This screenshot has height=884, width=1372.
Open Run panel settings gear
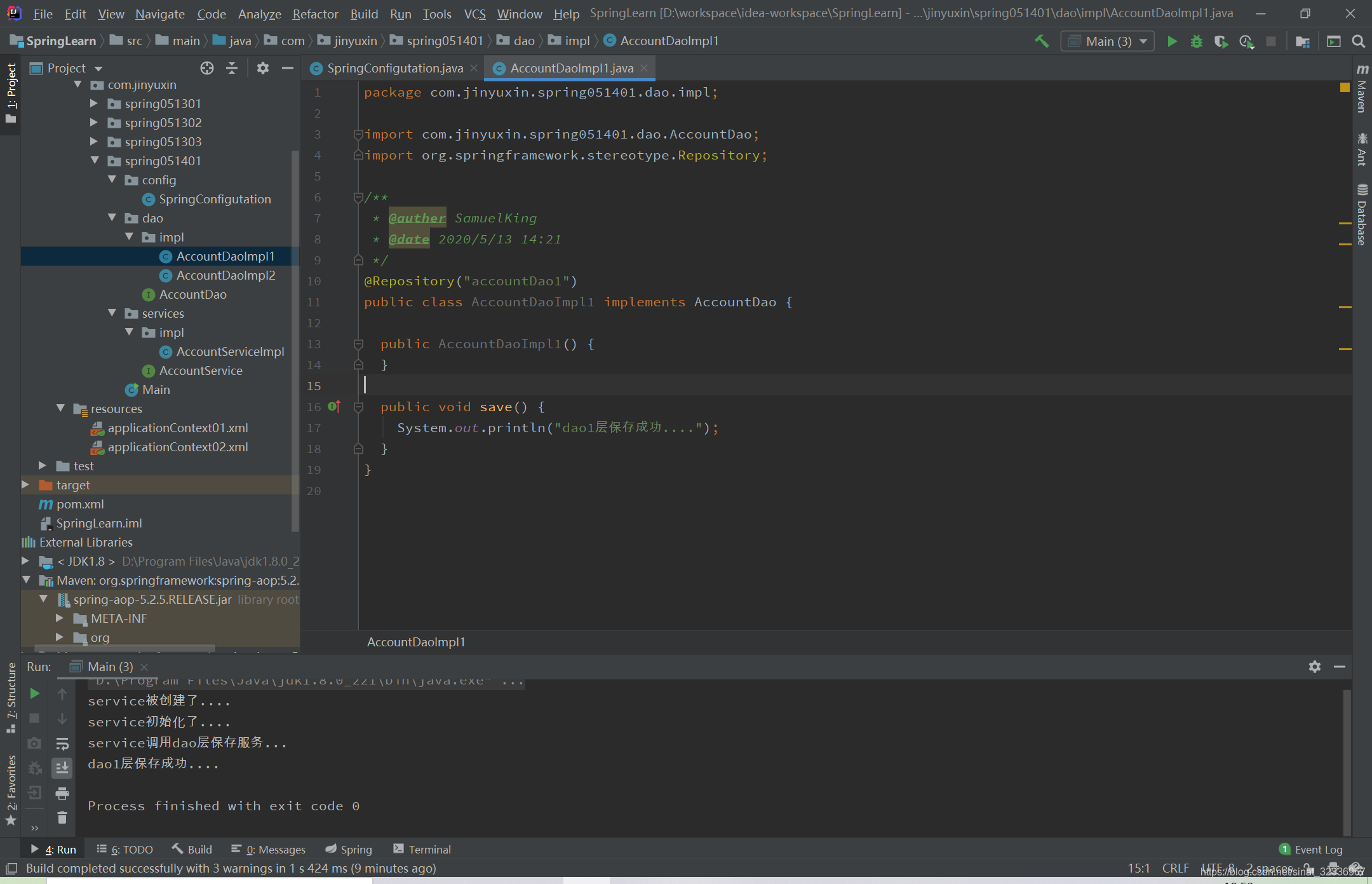click(x=1315, y=667)
